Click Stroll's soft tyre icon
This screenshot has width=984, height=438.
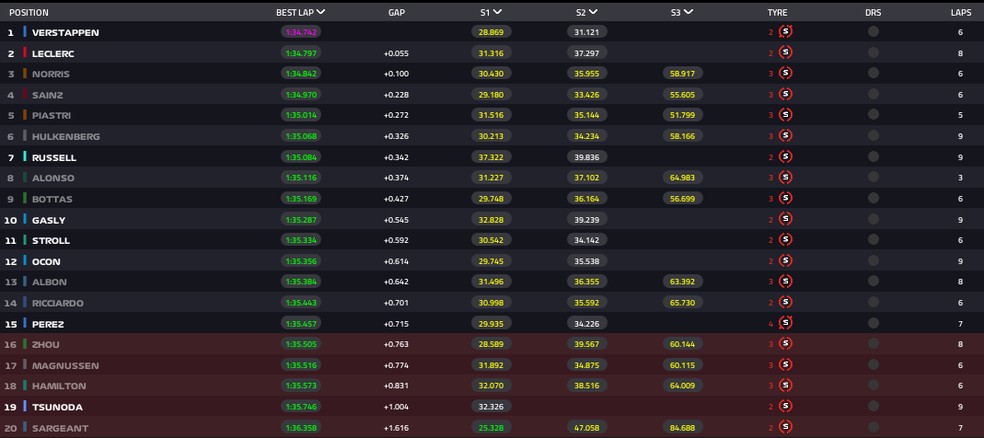click(x=785, y=240)
